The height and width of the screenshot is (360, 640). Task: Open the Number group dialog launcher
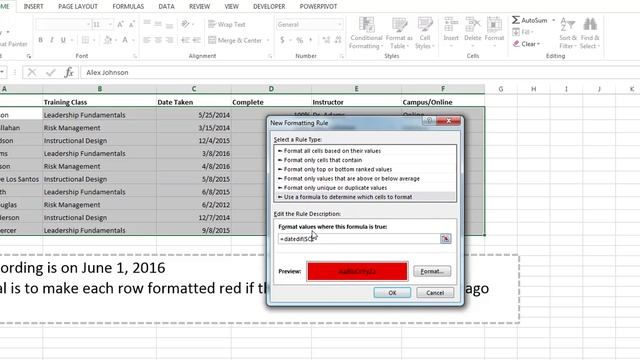click(341, 56)
